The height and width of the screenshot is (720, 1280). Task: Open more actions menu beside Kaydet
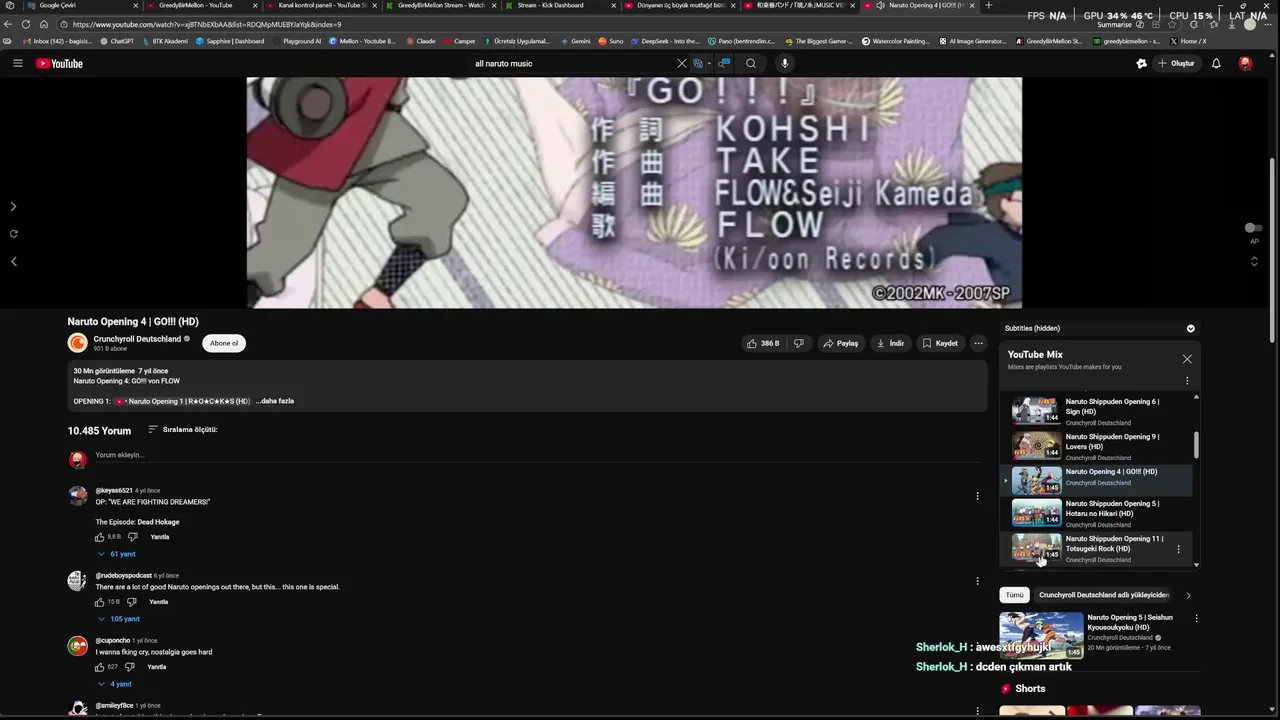[978, 343]
